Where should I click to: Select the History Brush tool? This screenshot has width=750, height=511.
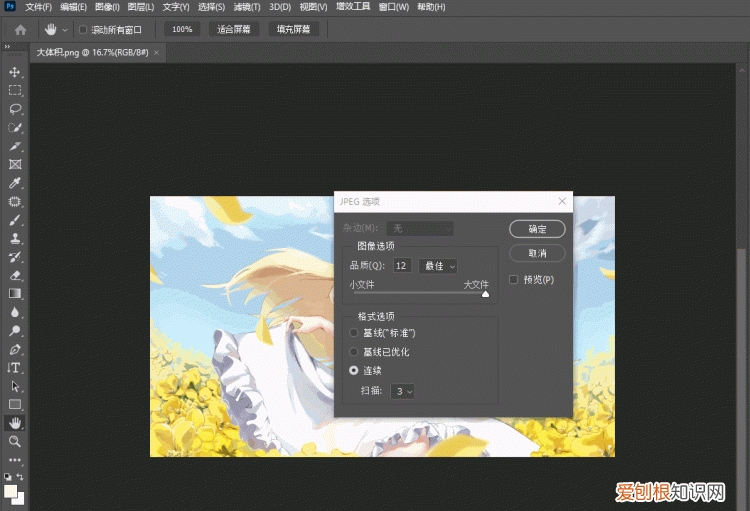pos(15,257)
